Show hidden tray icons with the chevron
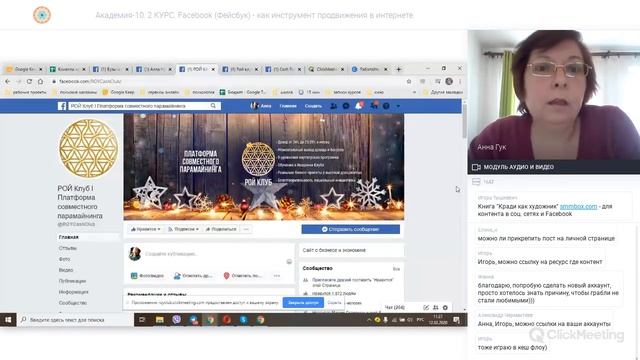The width and height of the screenshot is (640, 360). [x=369, y=320]
